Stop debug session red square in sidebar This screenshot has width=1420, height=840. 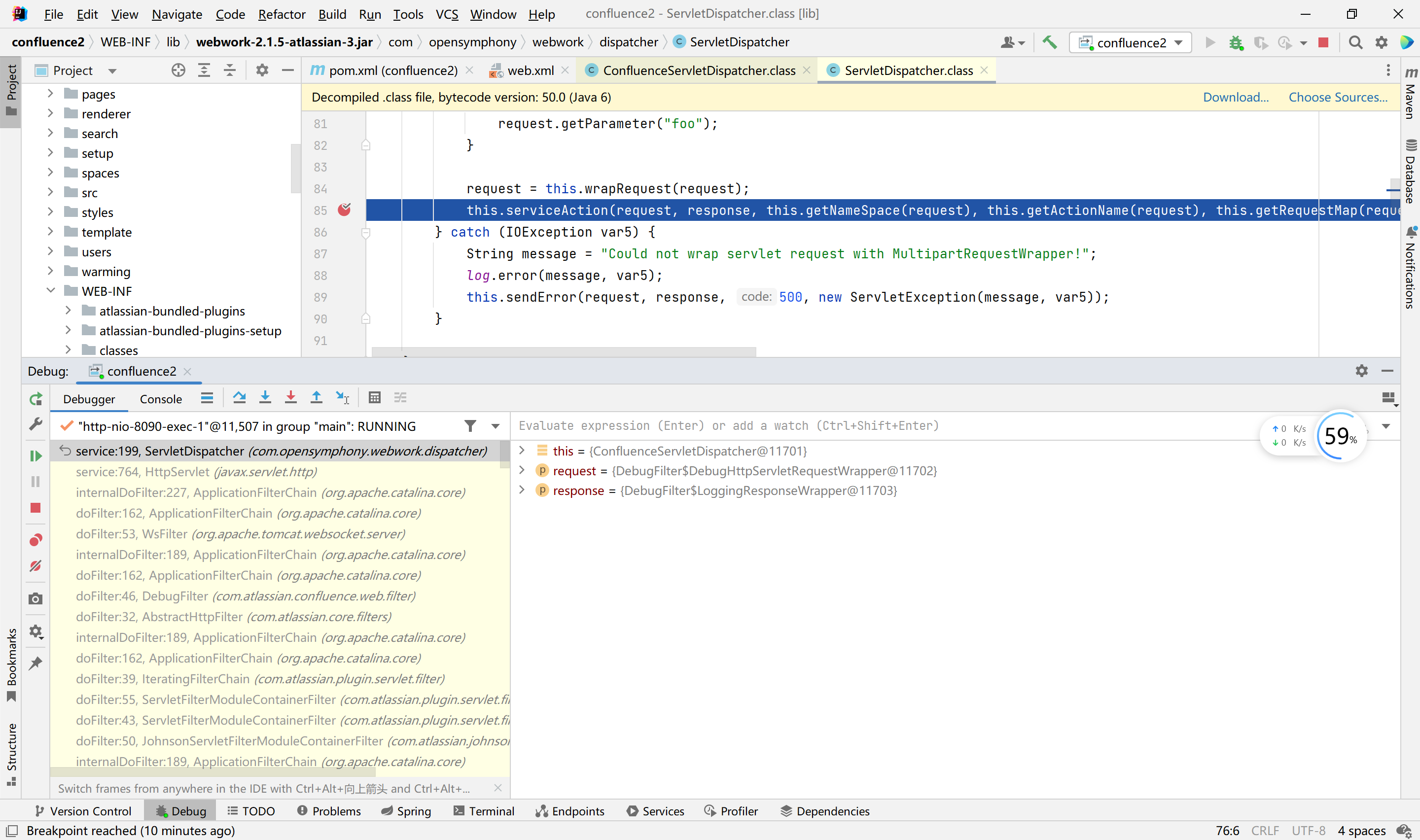(x=35, y=508)
